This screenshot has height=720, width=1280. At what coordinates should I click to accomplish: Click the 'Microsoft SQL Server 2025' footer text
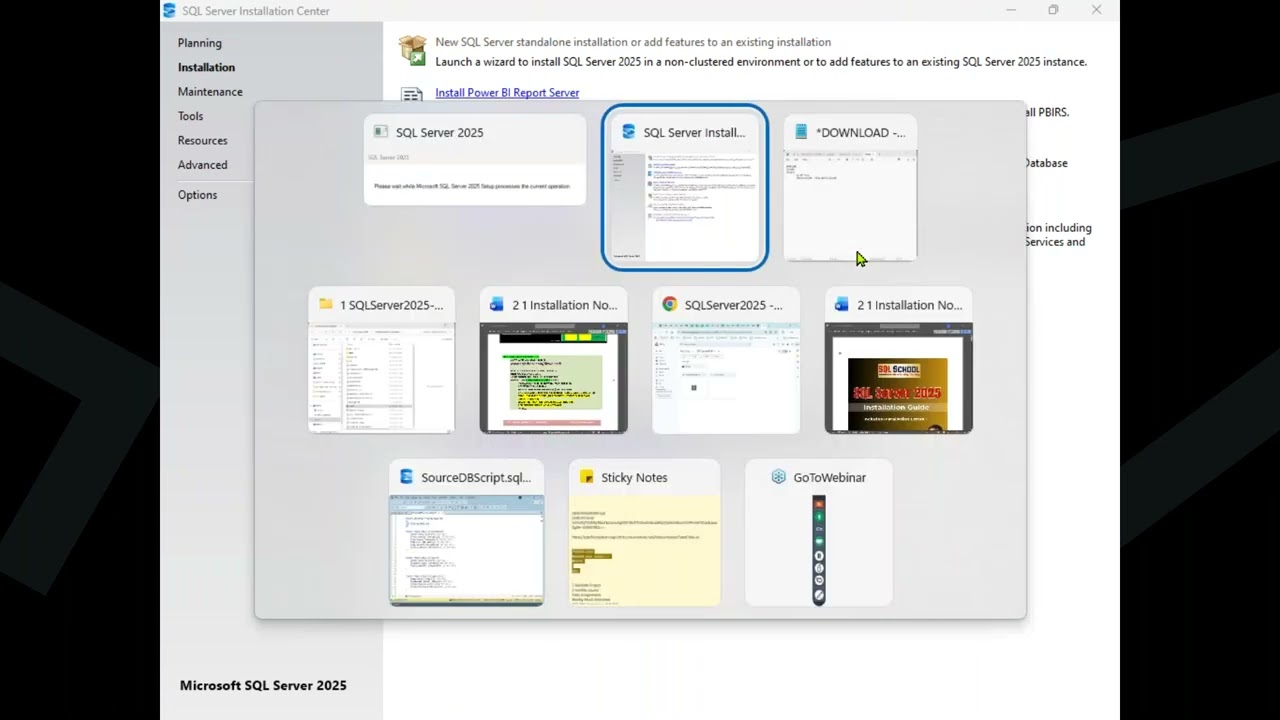[x=263, y=686]
